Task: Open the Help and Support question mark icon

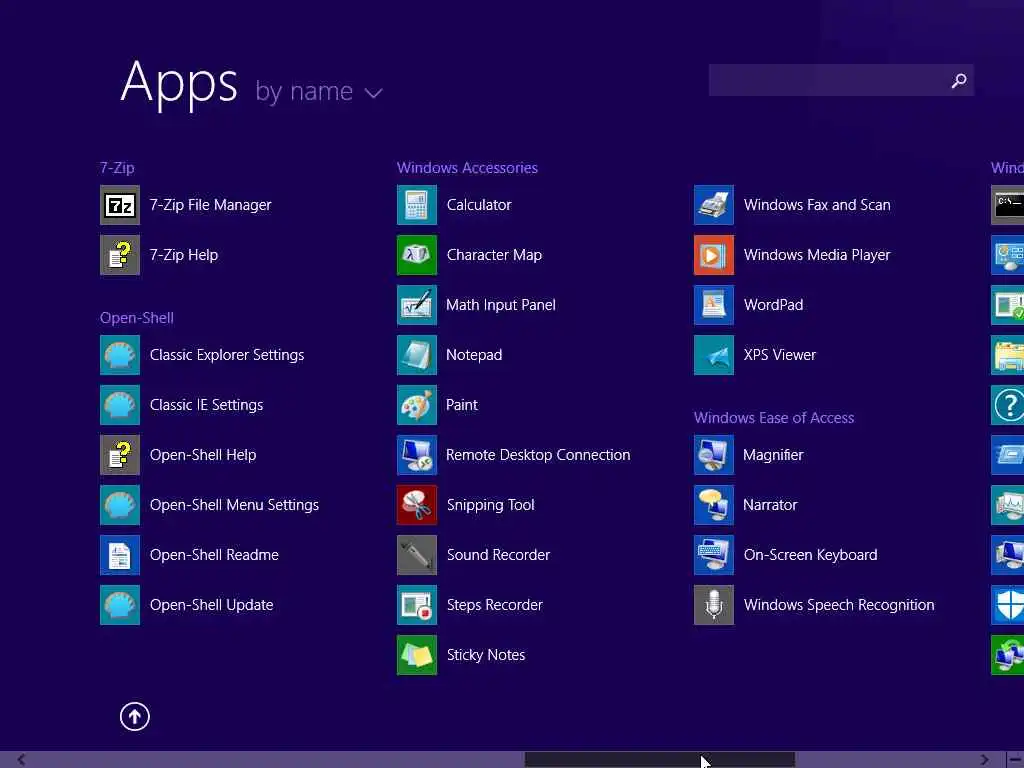Action: [x=1008, y=405]
